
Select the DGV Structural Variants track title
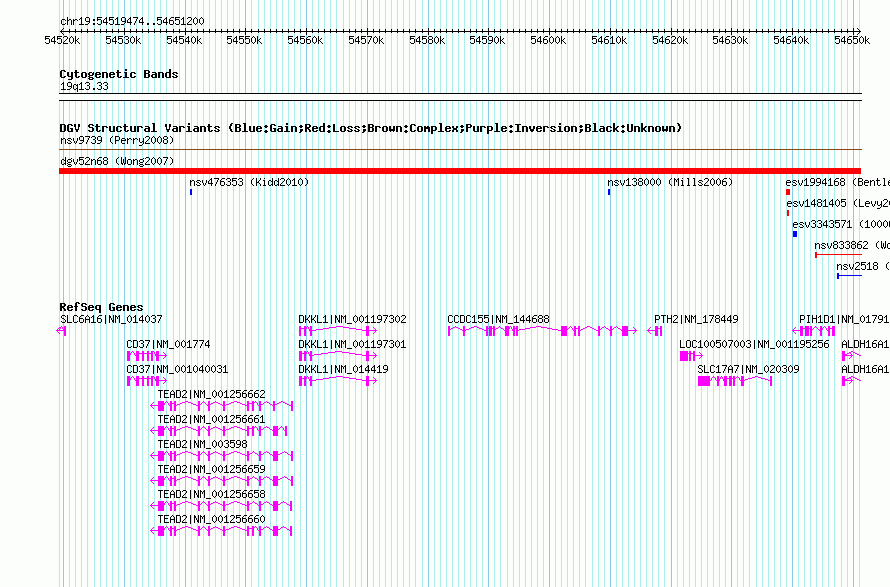(370, 128)
